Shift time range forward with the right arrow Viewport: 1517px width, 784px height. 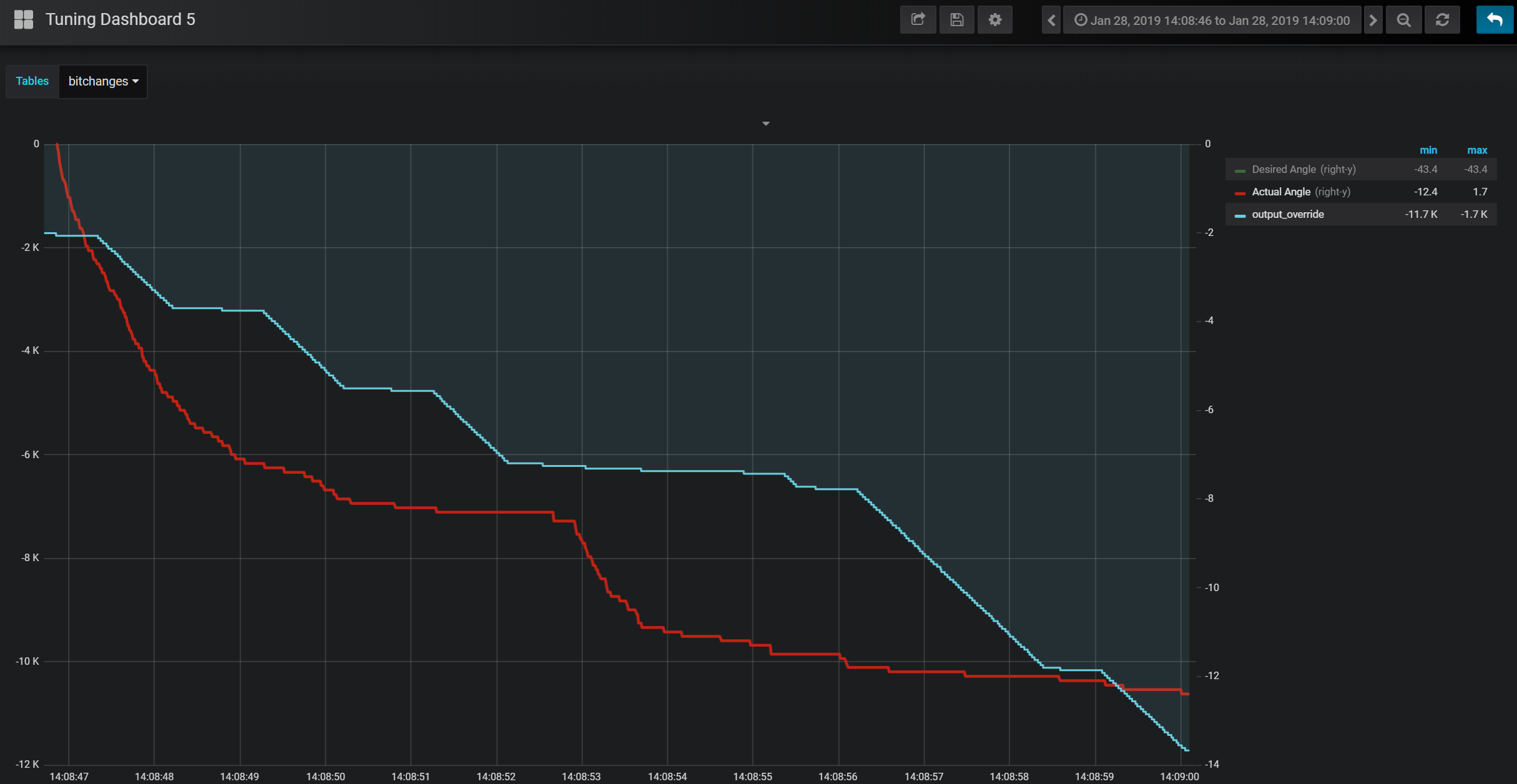tap(1373, 20)
